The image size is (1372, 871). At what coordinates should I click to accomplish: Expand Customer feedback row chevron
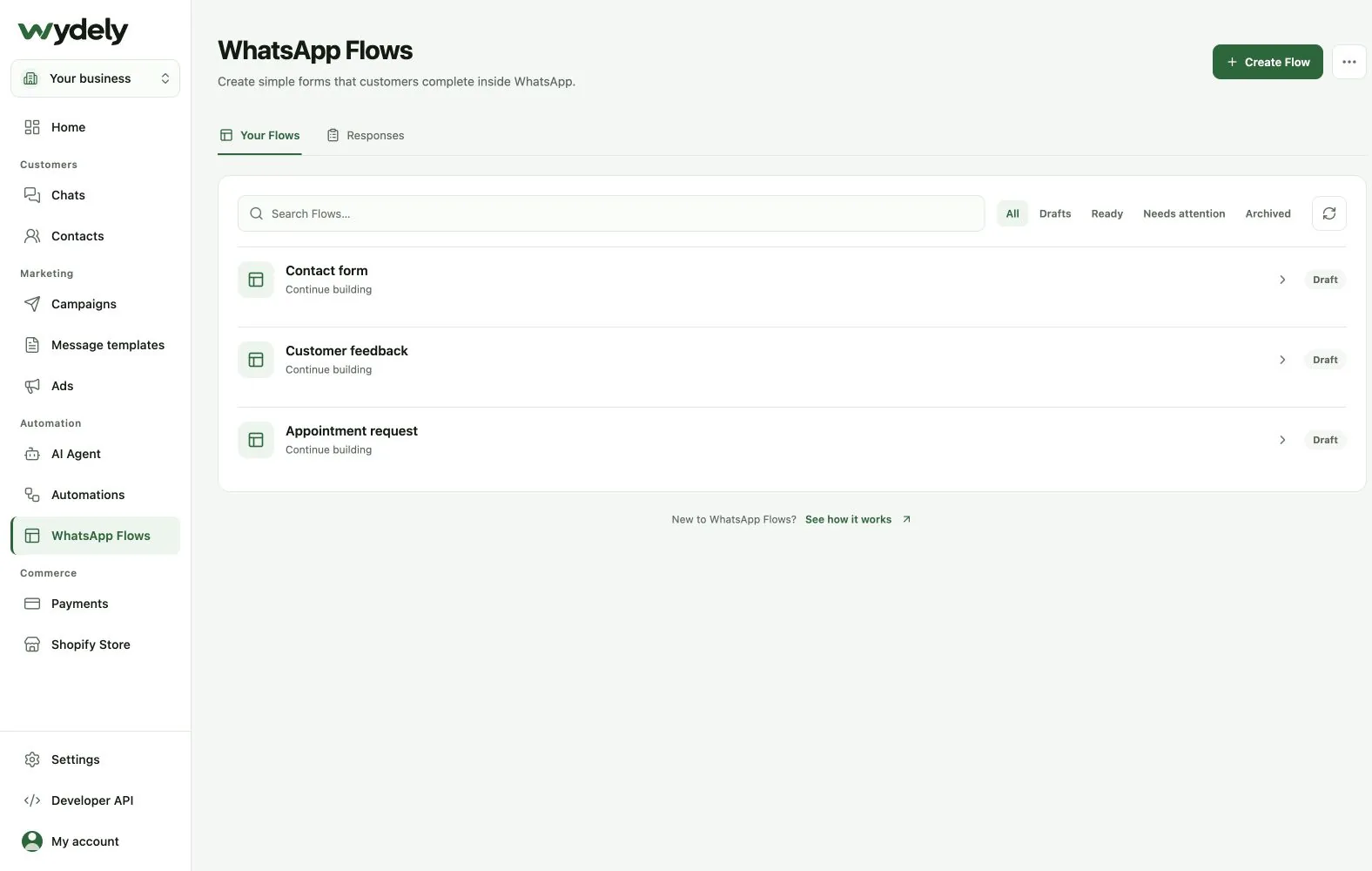pyautogui.click(x=1282, y=360)
